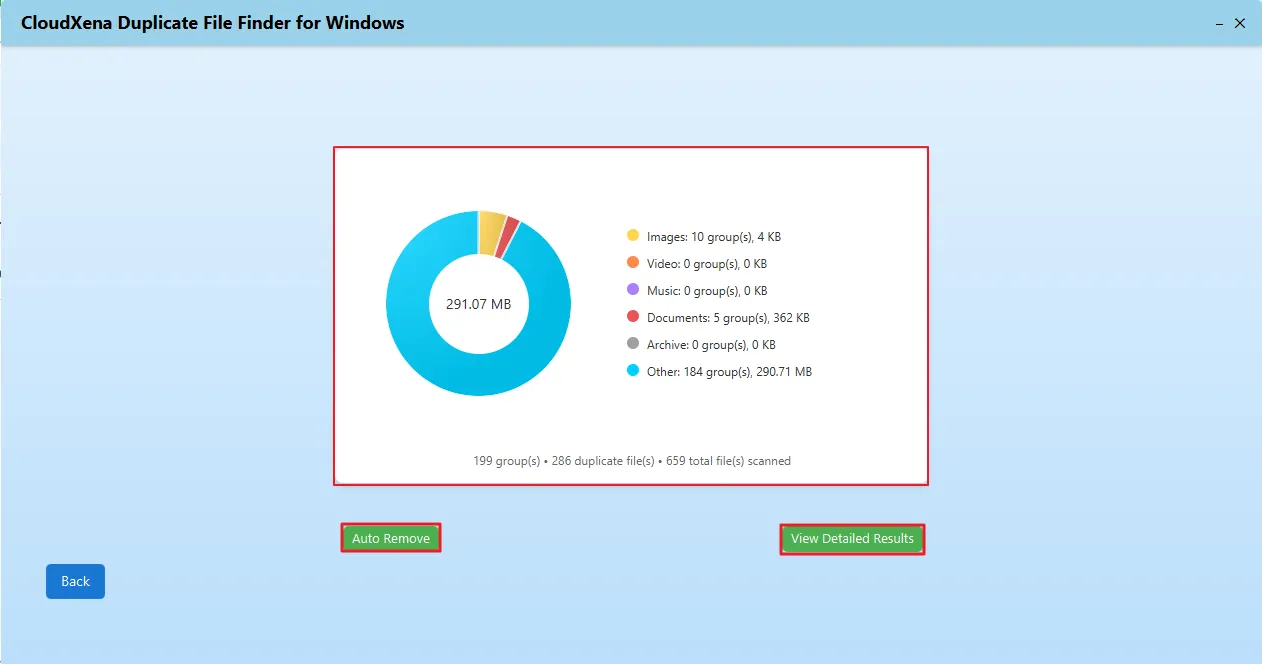The image size is (1262, 664).
Task: Click the 291.07 MB total in the chart center
Action: 478,304
